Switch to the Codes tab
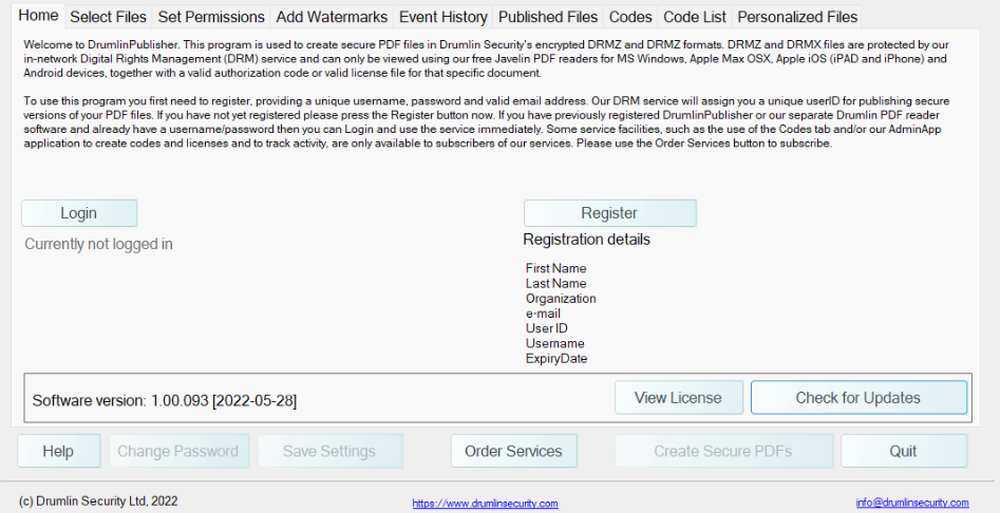The image size is (1000, 513). click(630, 17)
